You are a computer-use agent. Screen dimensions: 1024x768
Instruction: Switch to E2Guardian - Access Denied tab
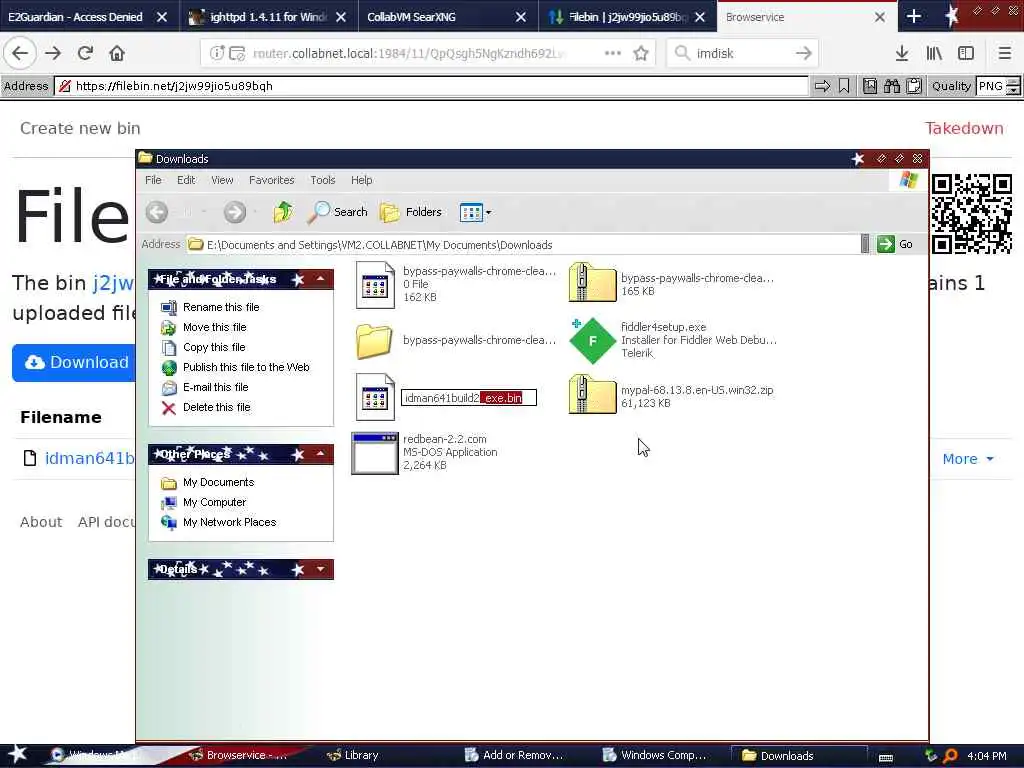(x=75, y=17)
